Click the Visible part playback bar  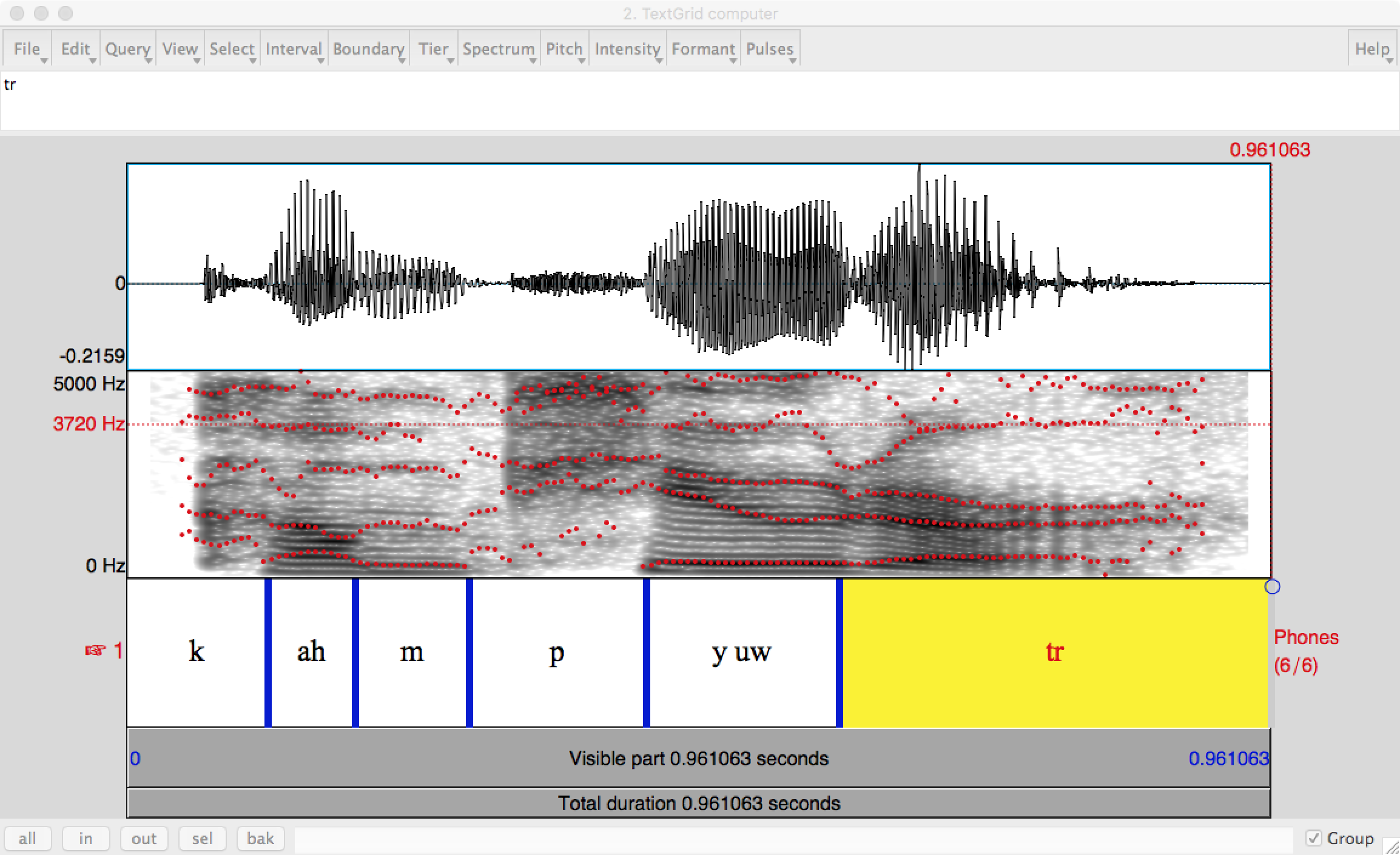coord(698,759)
